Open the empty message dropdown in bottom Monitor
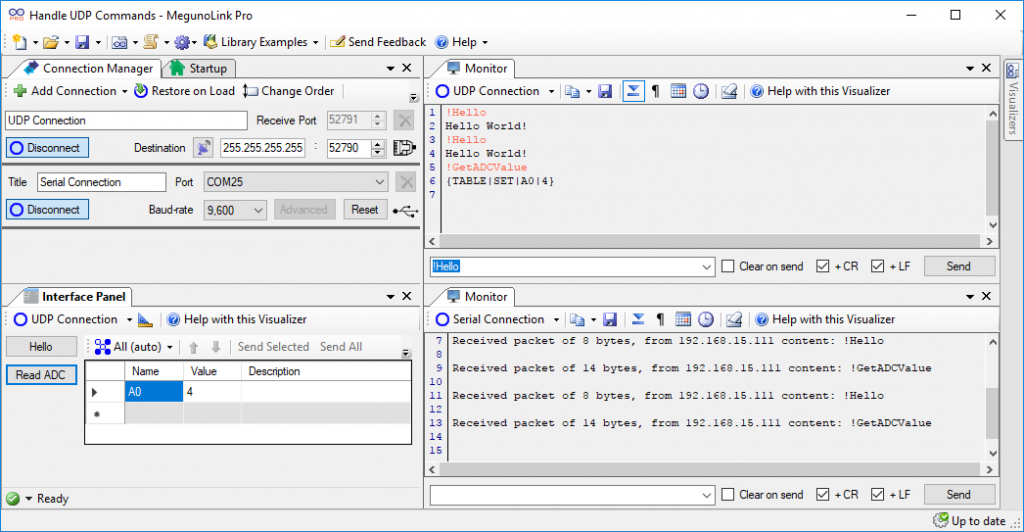Screen dimensions: 1024x532 click(706, 495)
